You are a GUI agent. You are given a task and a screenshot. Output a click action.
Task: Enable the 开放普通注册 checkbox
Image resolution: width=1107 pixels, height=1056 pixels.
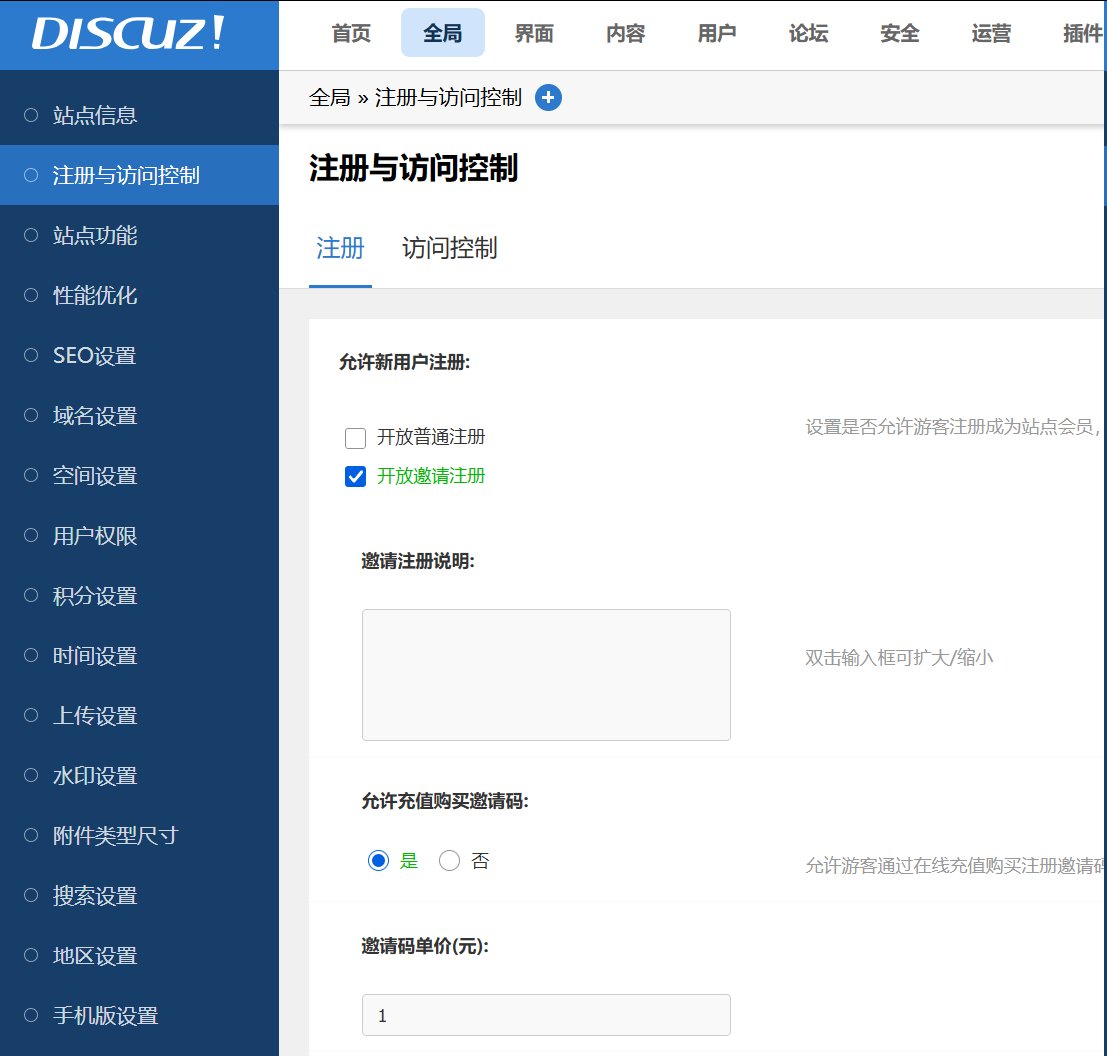(355, 438)
